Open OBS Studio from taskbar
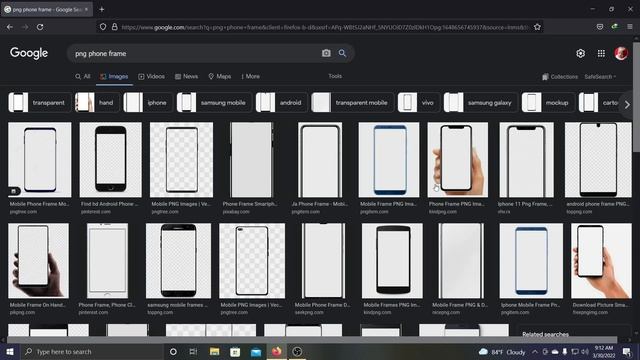The width and height of the screenshot is (640, 360). point(297,351)
